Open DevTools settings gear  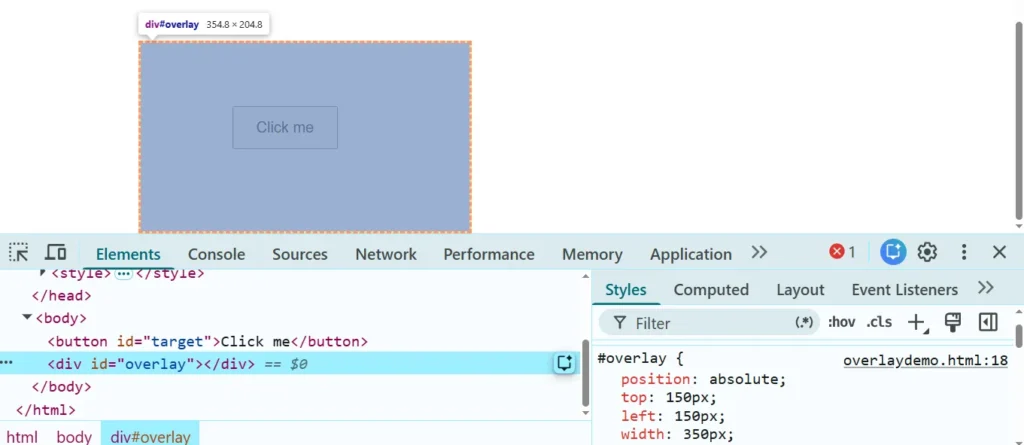[927, 252]
